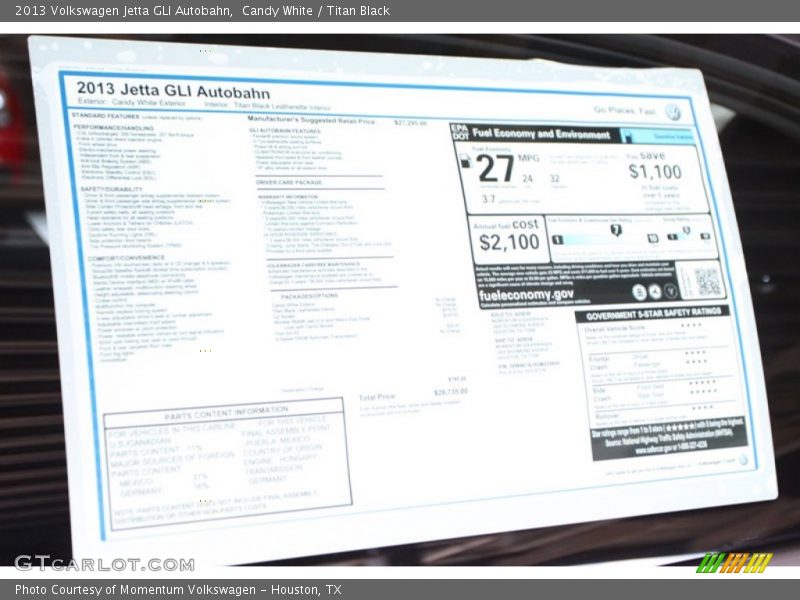Click the QR code on the fuel label
The width and height of the screenshot is (800, 600).
tap(707, 282)
